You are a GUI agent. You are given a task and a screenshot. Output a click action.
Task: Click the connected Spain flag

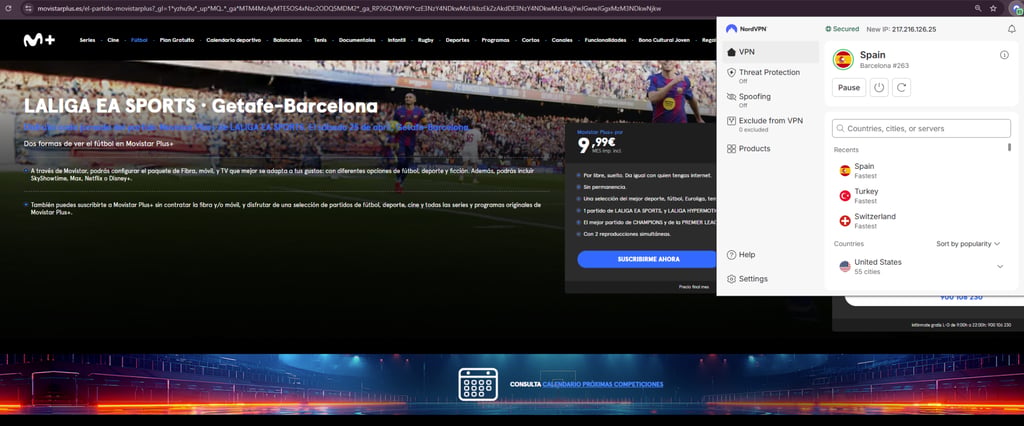[x=843, y=59]
